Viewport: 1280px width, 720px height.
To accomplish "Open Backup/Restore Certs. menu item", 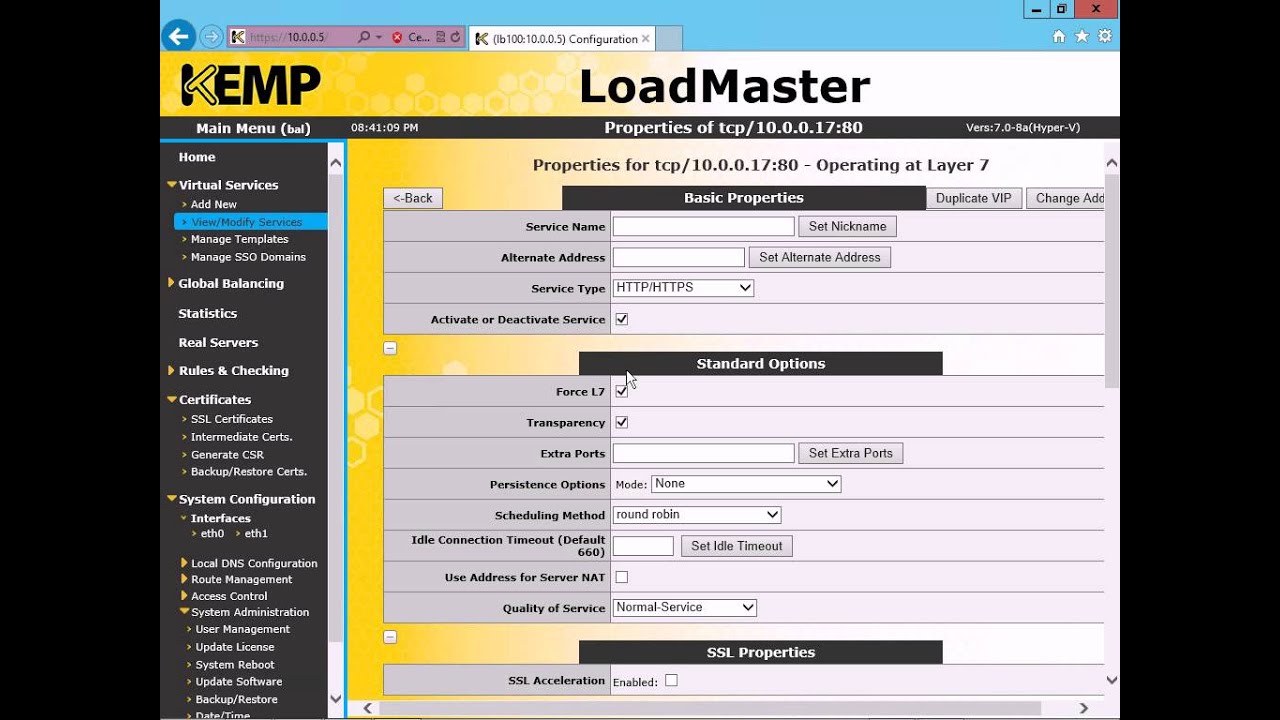I will coord(248,472).
